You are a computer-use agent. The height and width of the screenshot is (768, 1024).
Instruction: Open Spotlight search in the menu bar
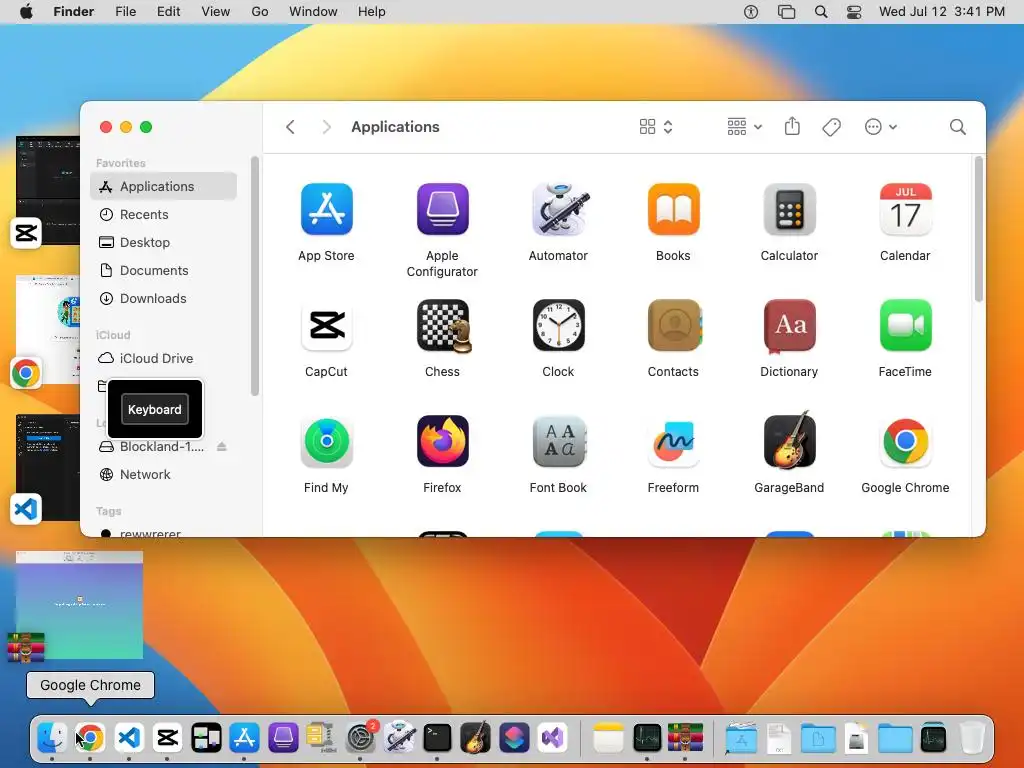coord(821,12)
